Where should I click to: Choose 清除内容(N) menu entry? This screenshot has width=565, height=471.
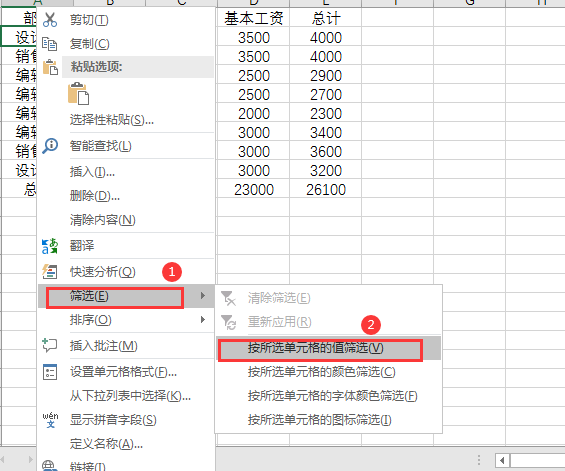click(103, 219)
